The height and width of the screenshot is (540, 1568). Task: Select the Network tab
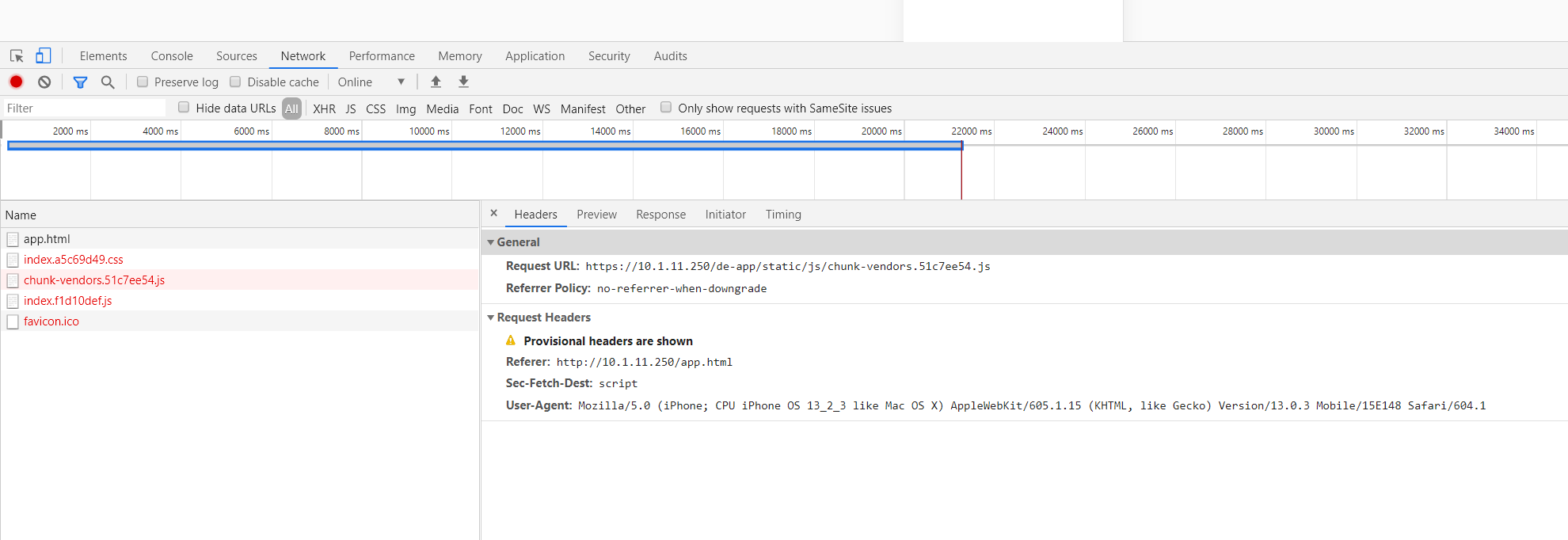pos(303,56)
